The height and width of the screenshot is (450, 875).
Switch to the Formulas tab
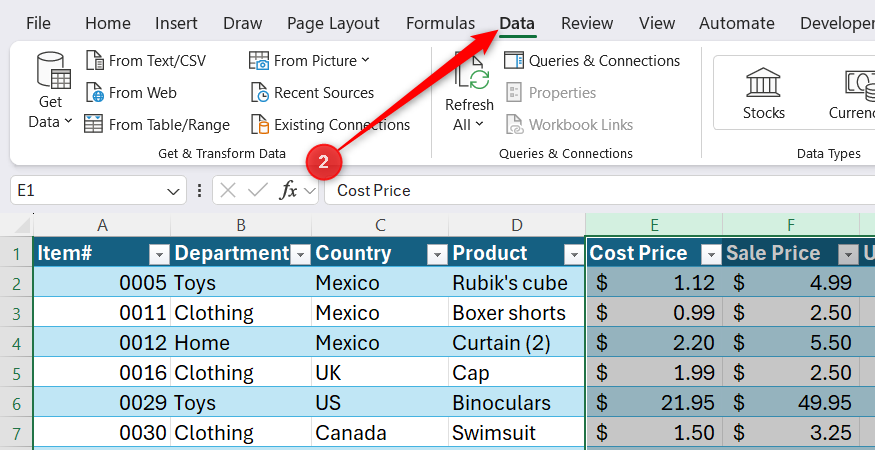tap(440, 23)
